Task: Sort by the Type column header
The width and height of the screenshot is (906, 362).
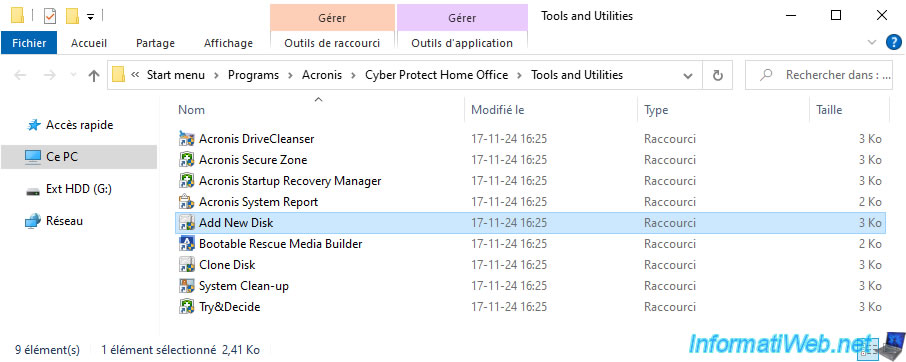Action: point(656,110)
